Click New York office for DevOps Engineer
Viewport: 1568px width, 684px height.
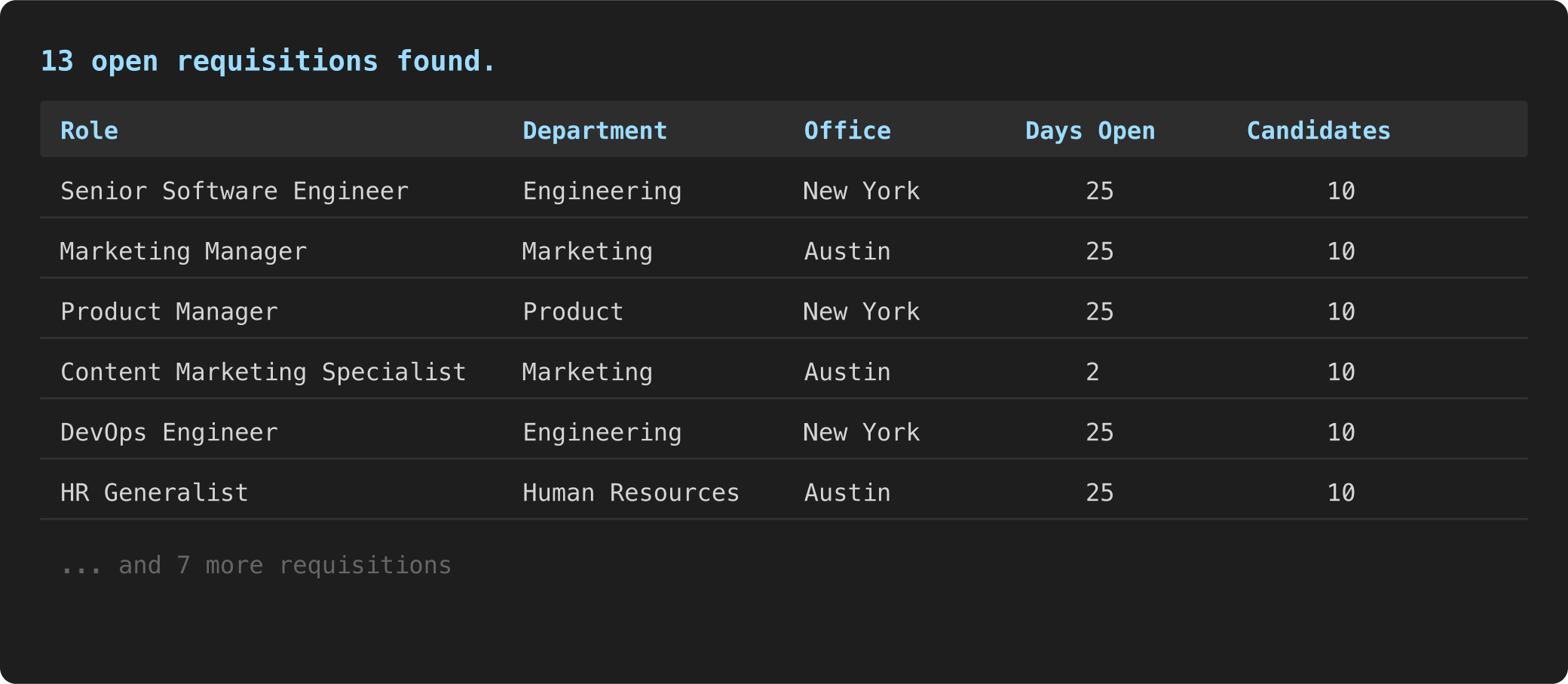click(862, 432)
